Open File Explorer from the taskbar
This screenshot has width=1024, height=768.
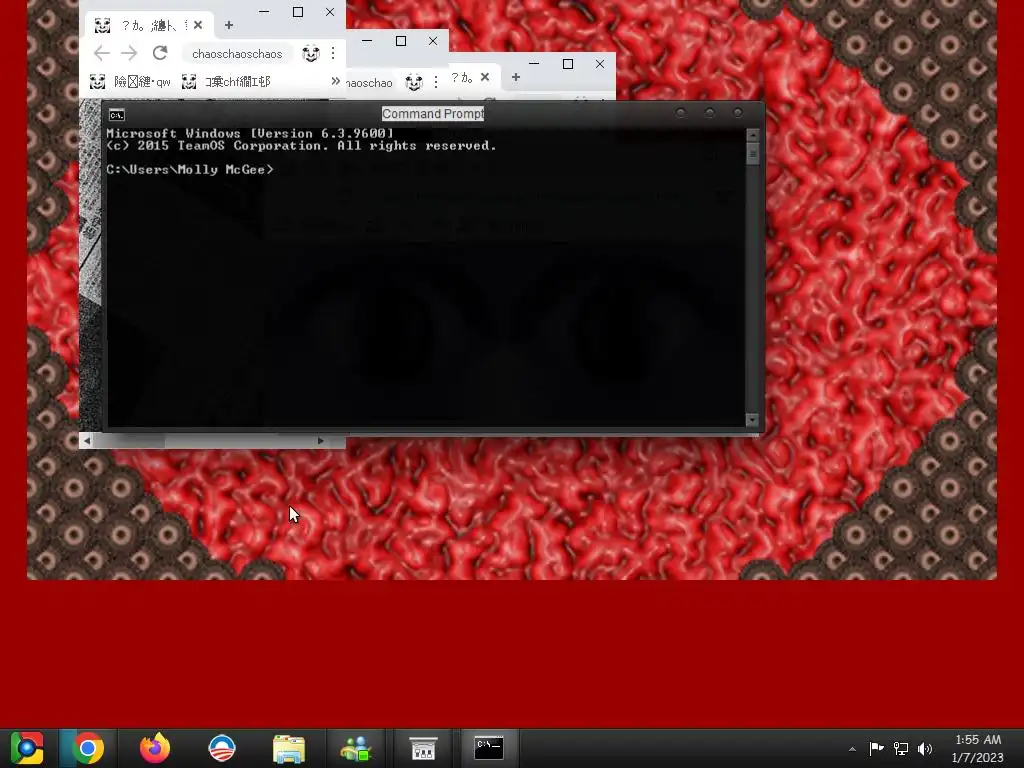289,748
